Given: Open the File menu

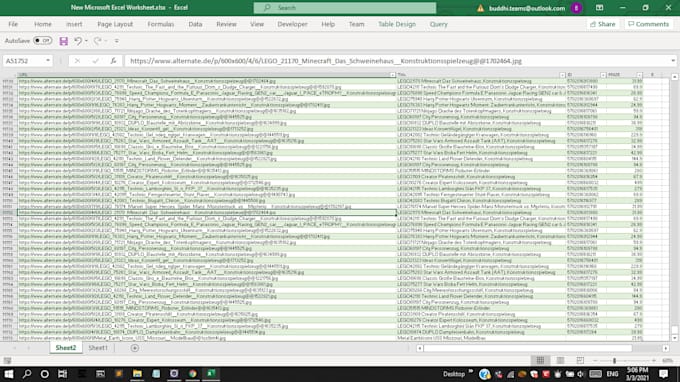Looking at the screenshot, I should [x=13, y=24].
